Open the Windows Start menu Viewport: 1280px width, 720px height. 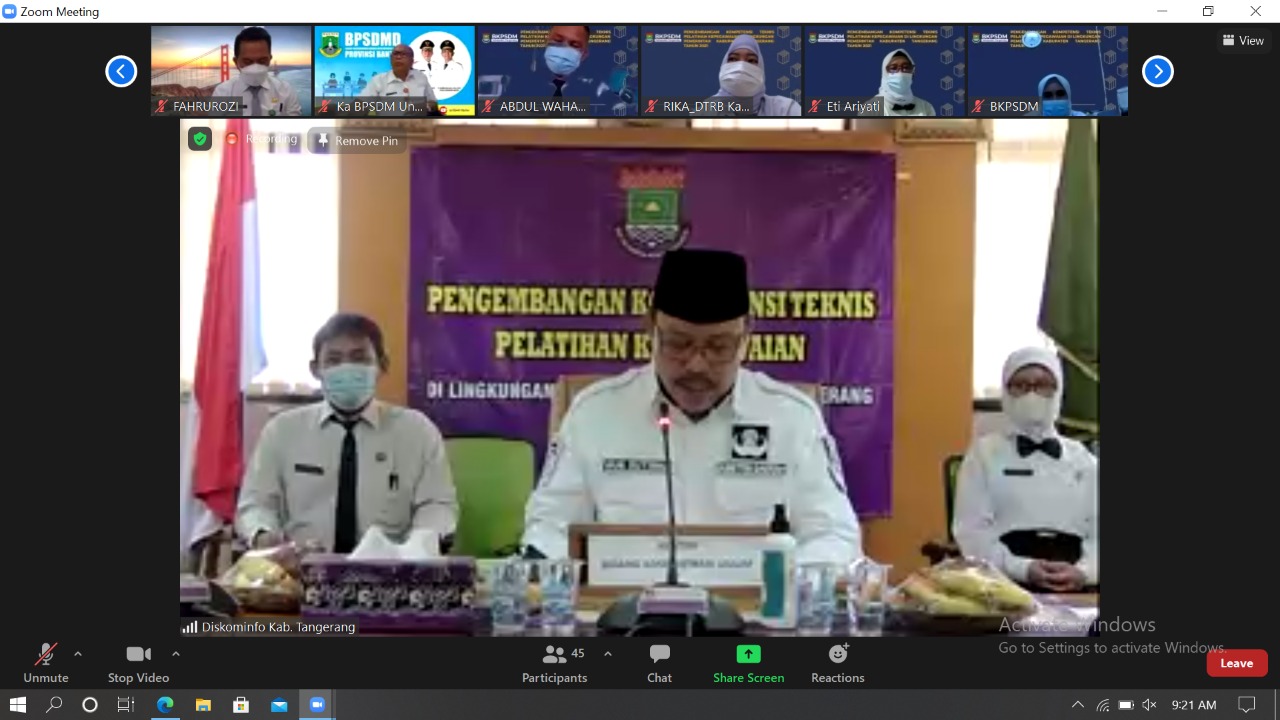coord(17,705)
